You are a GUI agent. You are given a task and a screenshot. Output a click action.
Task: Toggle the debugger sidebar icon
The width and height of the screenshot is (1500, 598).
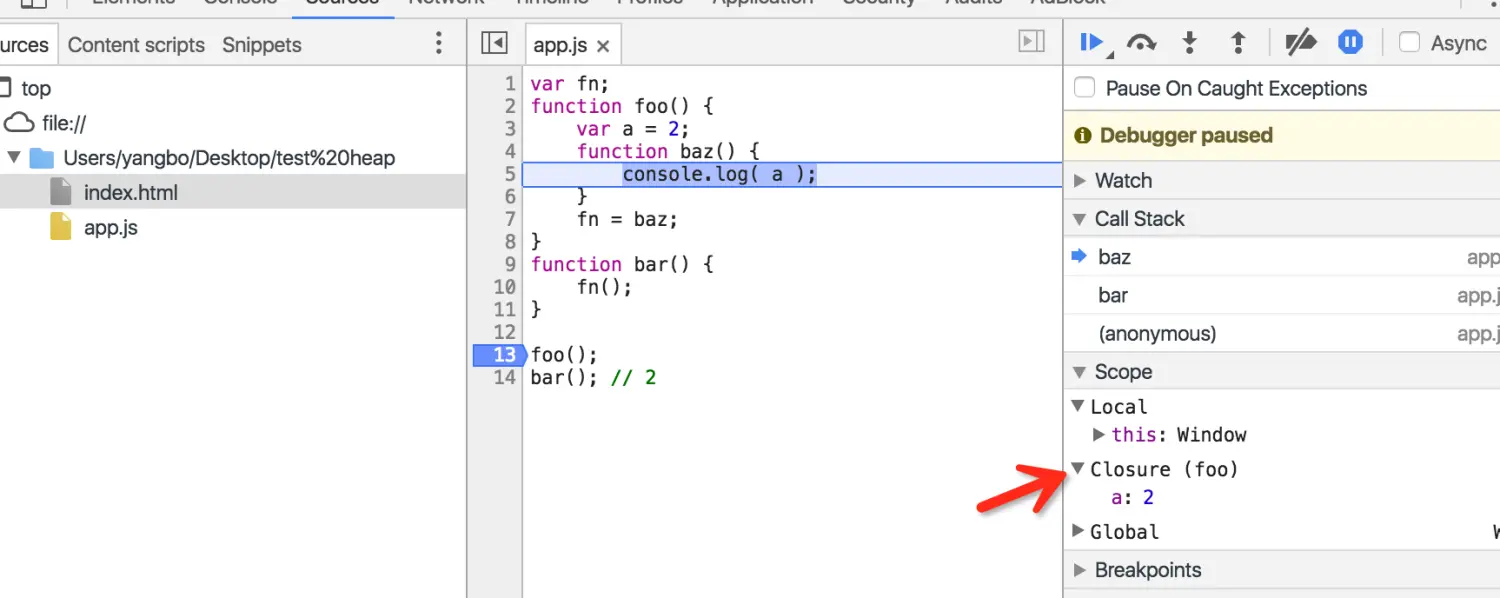[1031, 41]
